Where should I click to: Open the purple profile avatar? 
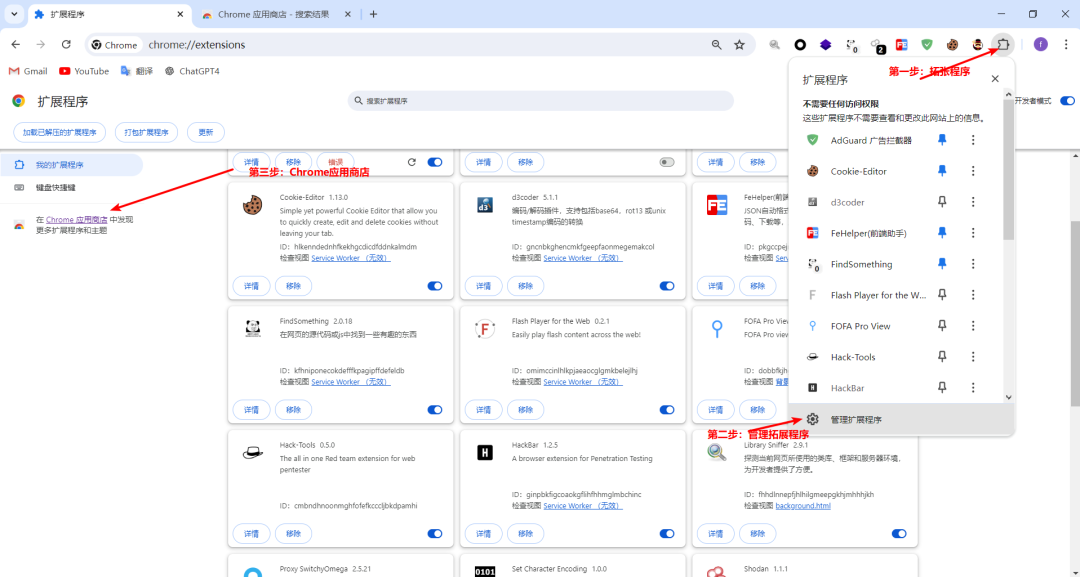(x=1041, y=45)
